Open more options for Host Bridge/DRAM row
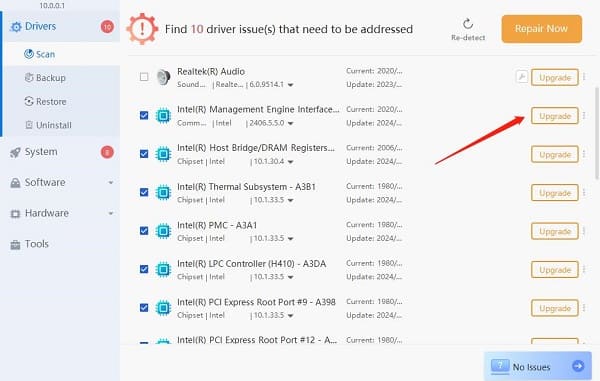The width and height of the screenshot is (600, 381). point(584,154)
